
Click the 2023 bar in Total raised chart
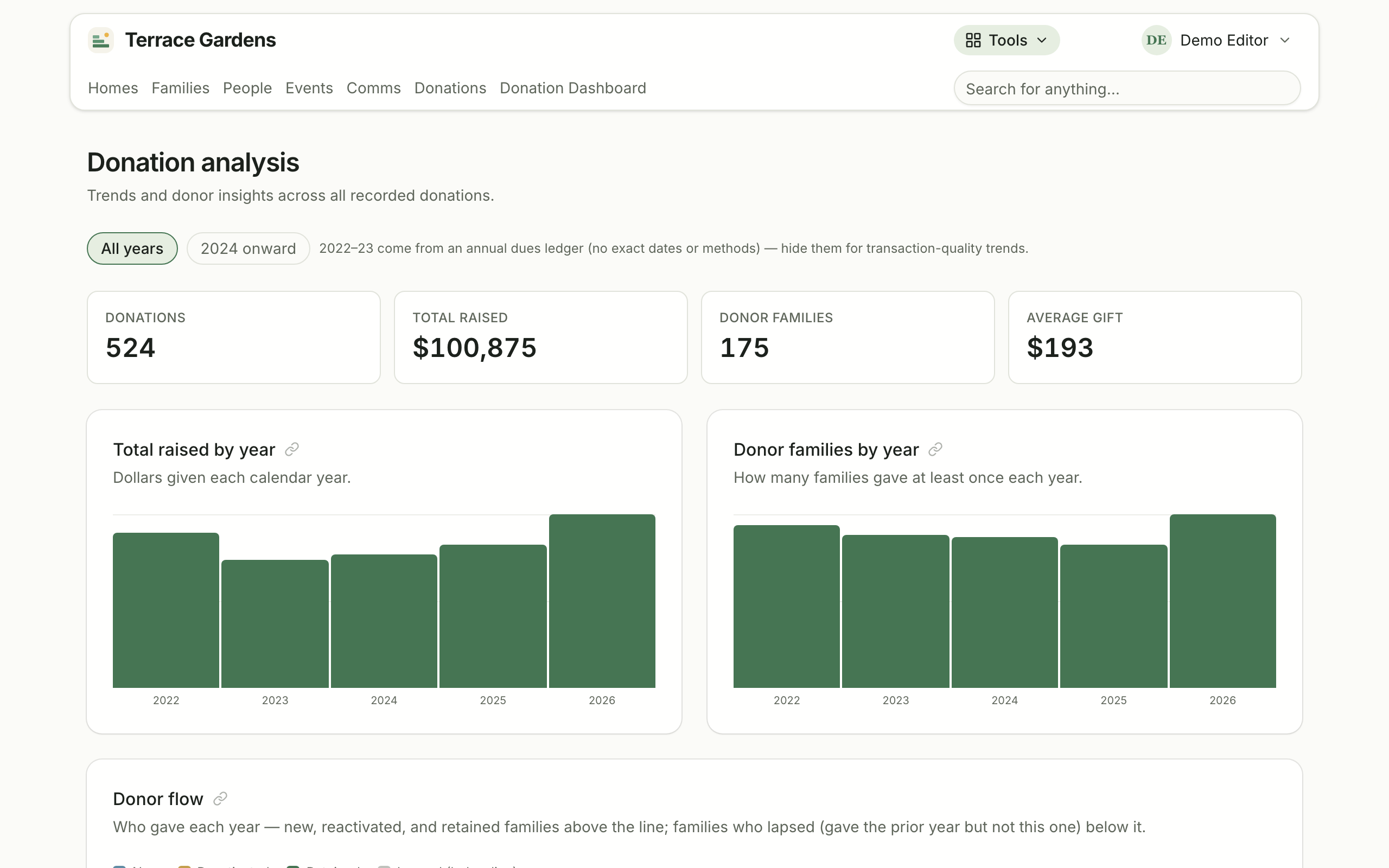click(275, 623)
